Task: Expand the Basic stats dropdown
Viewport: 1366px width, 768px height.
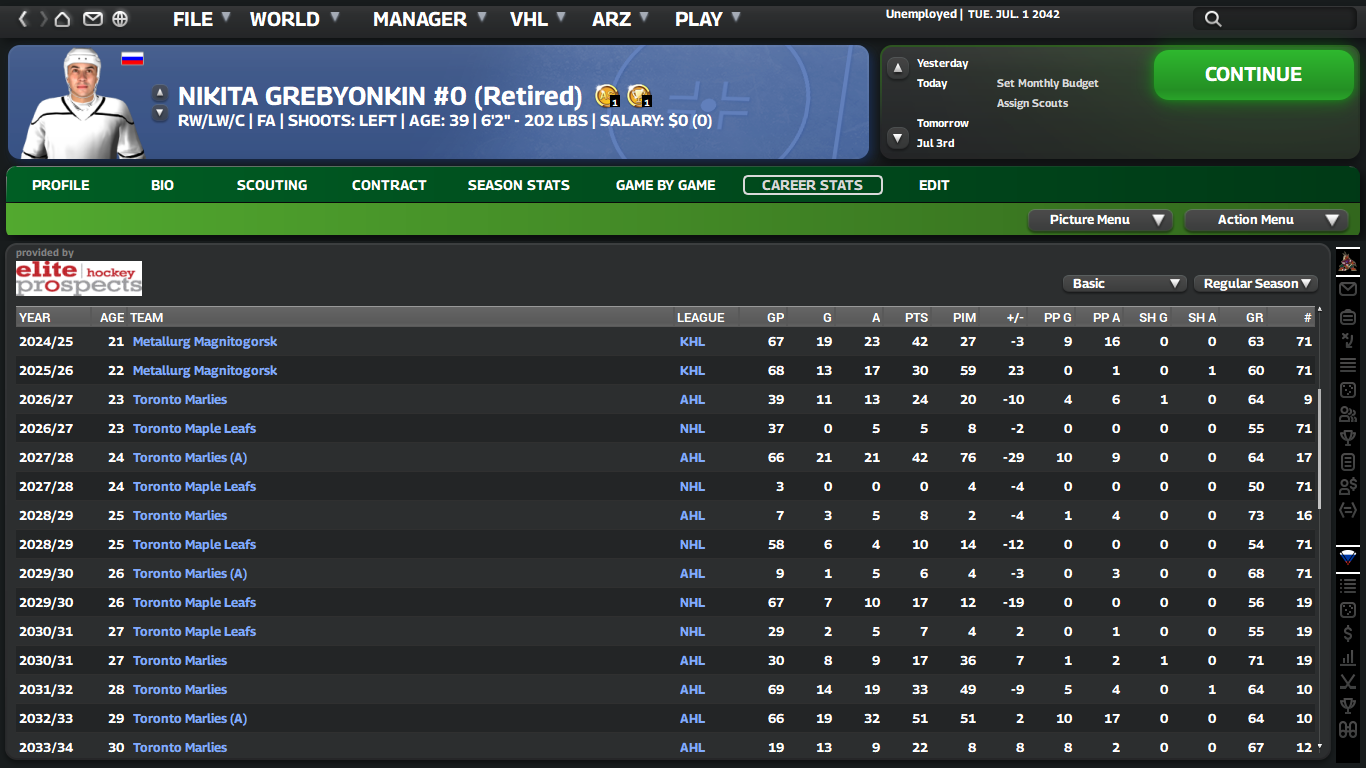Action: [x=1124, y=284]
